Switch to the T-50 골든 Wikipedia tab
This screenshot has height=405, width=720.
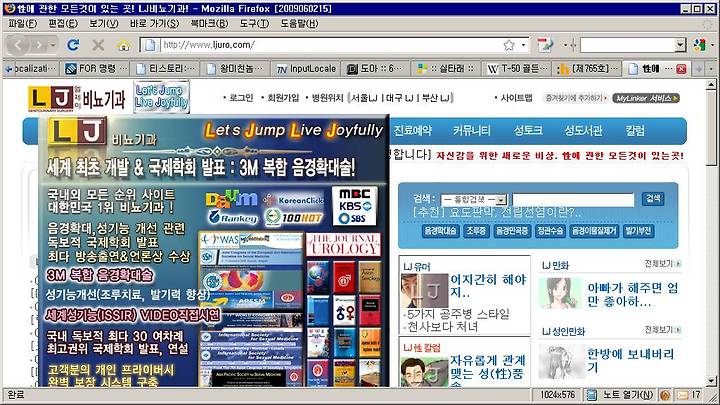click(516, 69)
